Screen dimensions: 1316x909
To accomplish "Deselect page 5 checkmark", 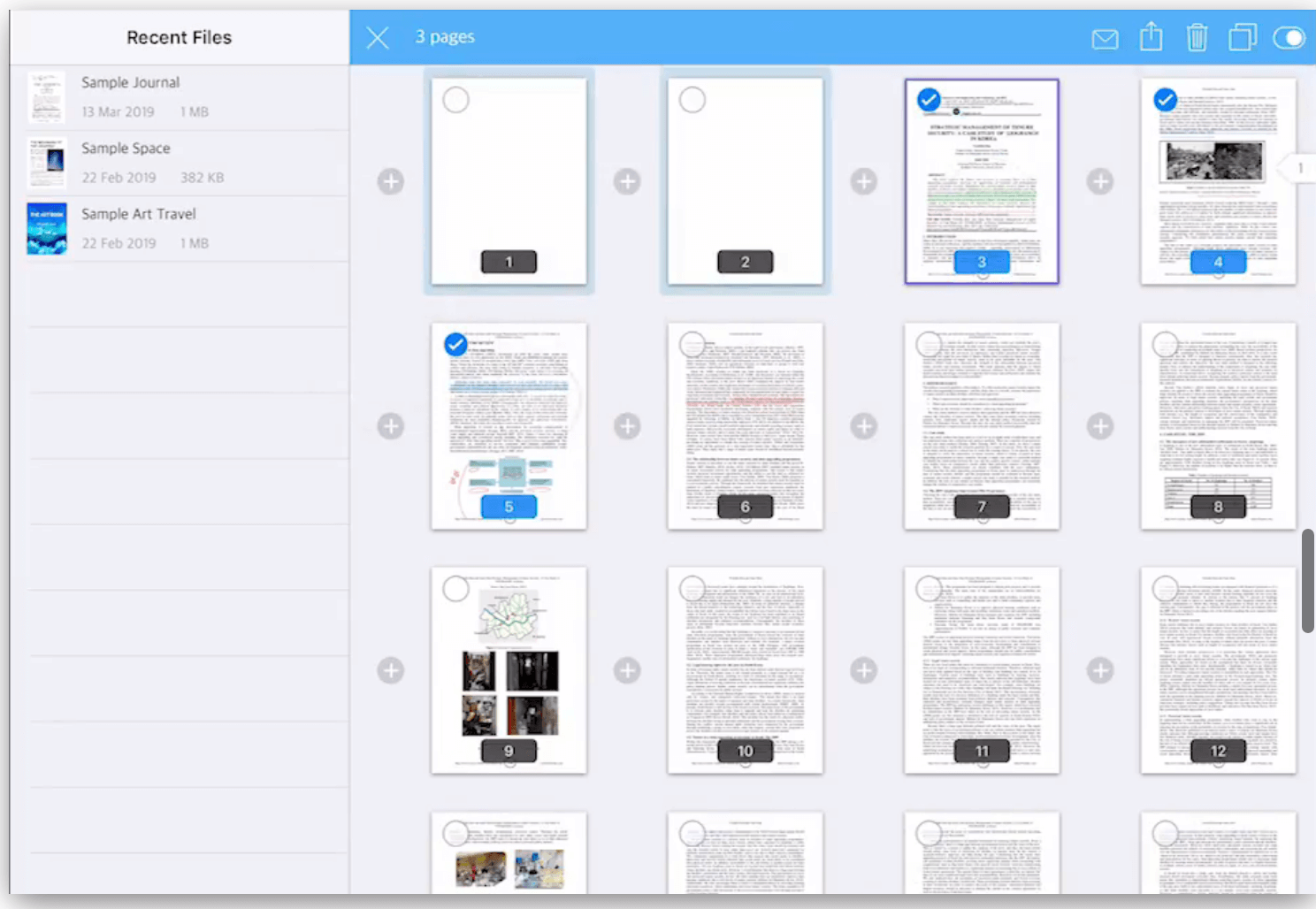I will [455, 344].
